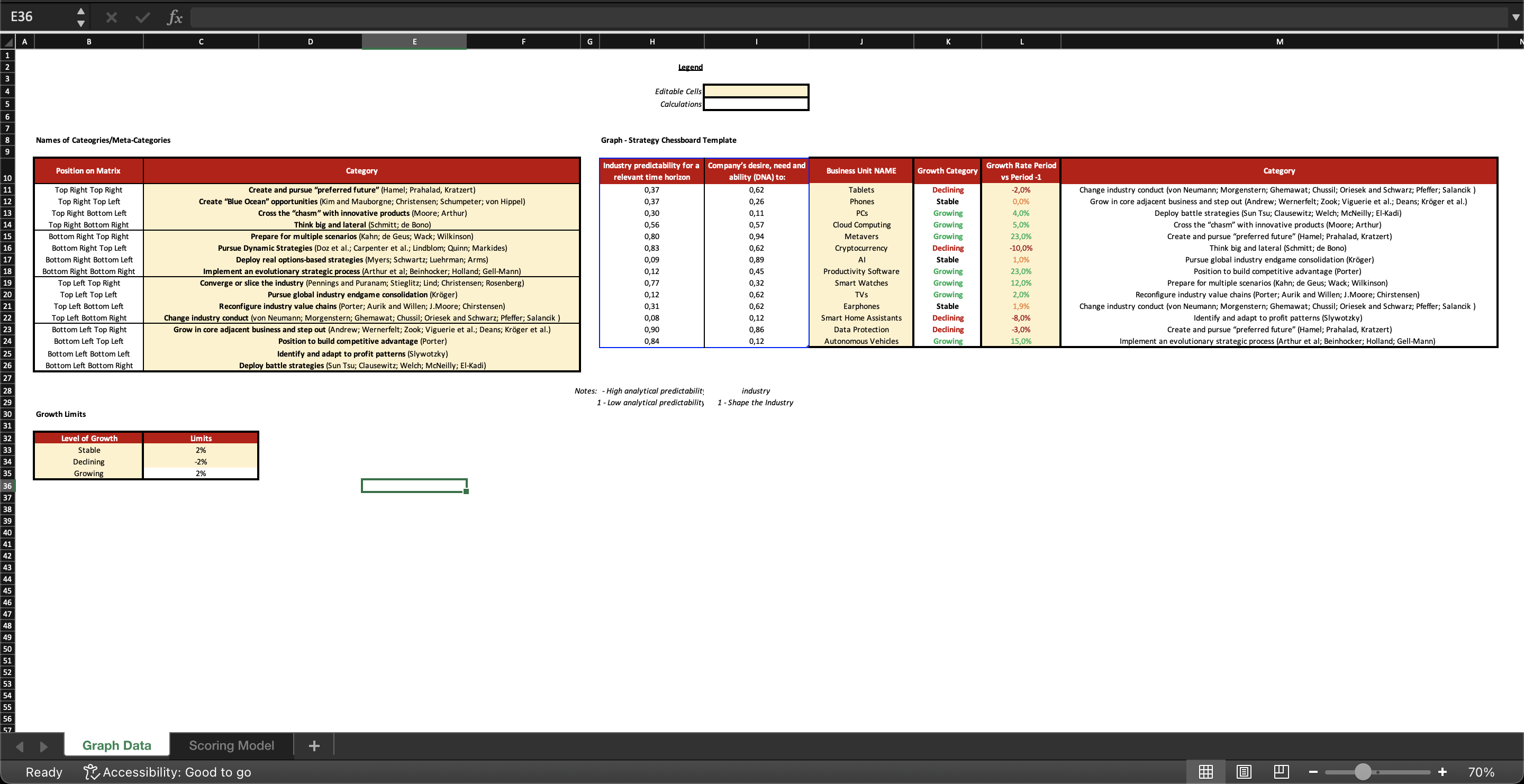The height and width of the screenshot is (784, 1524).
Task: Click the Cryptocurrency business unit cell
Action: pos(861,248)
